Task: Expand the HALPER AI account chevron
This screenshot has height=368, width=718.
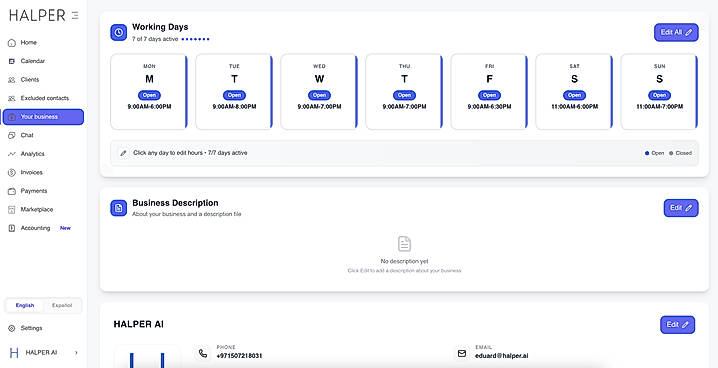Action: [76, 352]
